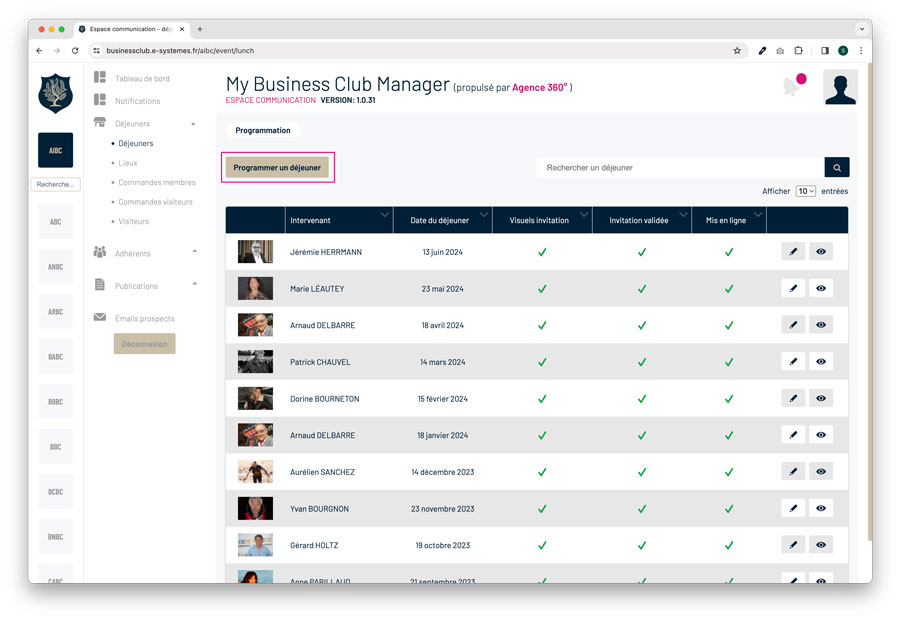Show Arnaud DELBARRE 18 avril details eye
The width and height of the screenshot is (900, 620).
pos(821,325)
